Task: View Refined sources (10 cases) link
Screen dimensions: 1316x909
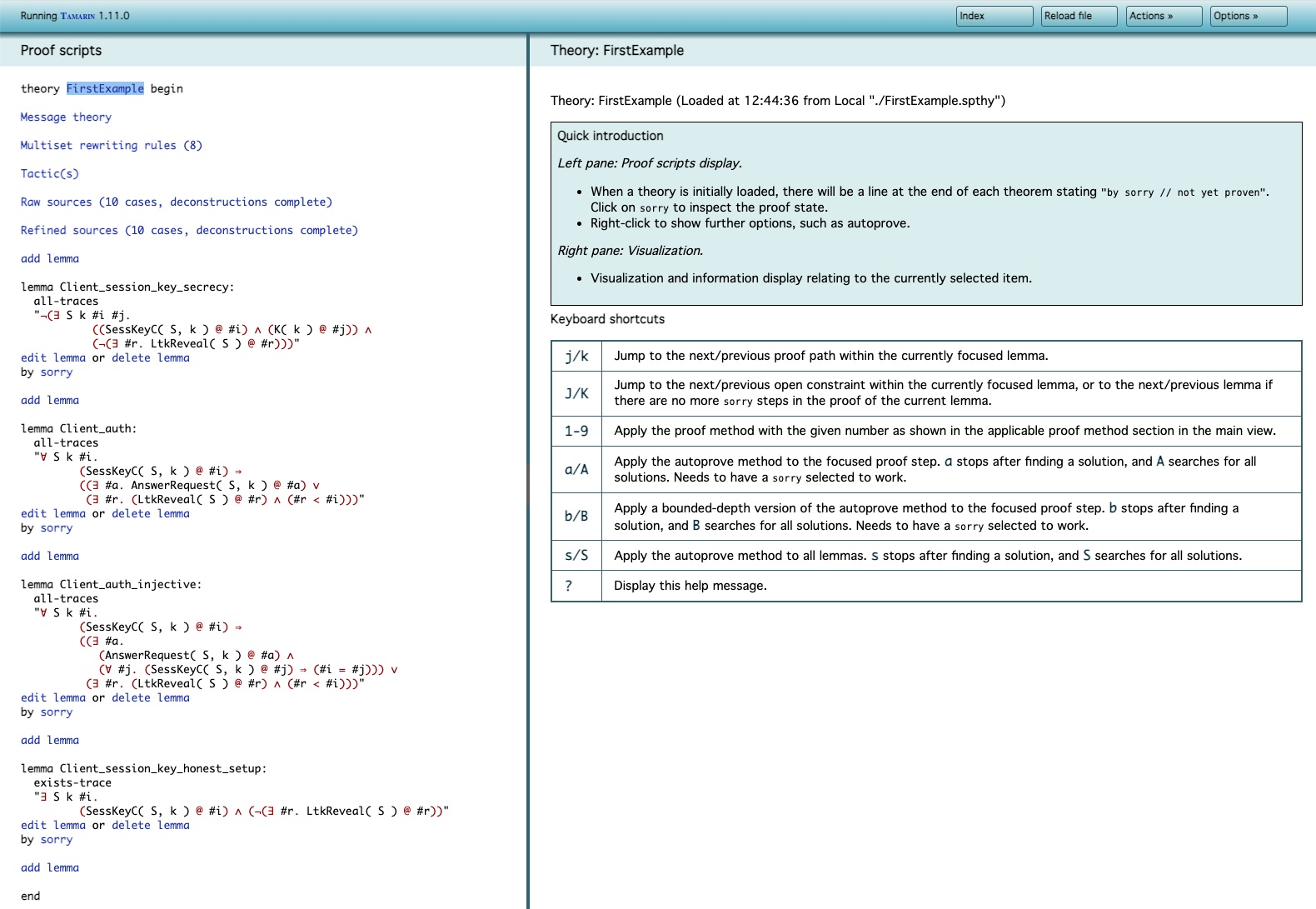Action: click(x=189, y=231)
